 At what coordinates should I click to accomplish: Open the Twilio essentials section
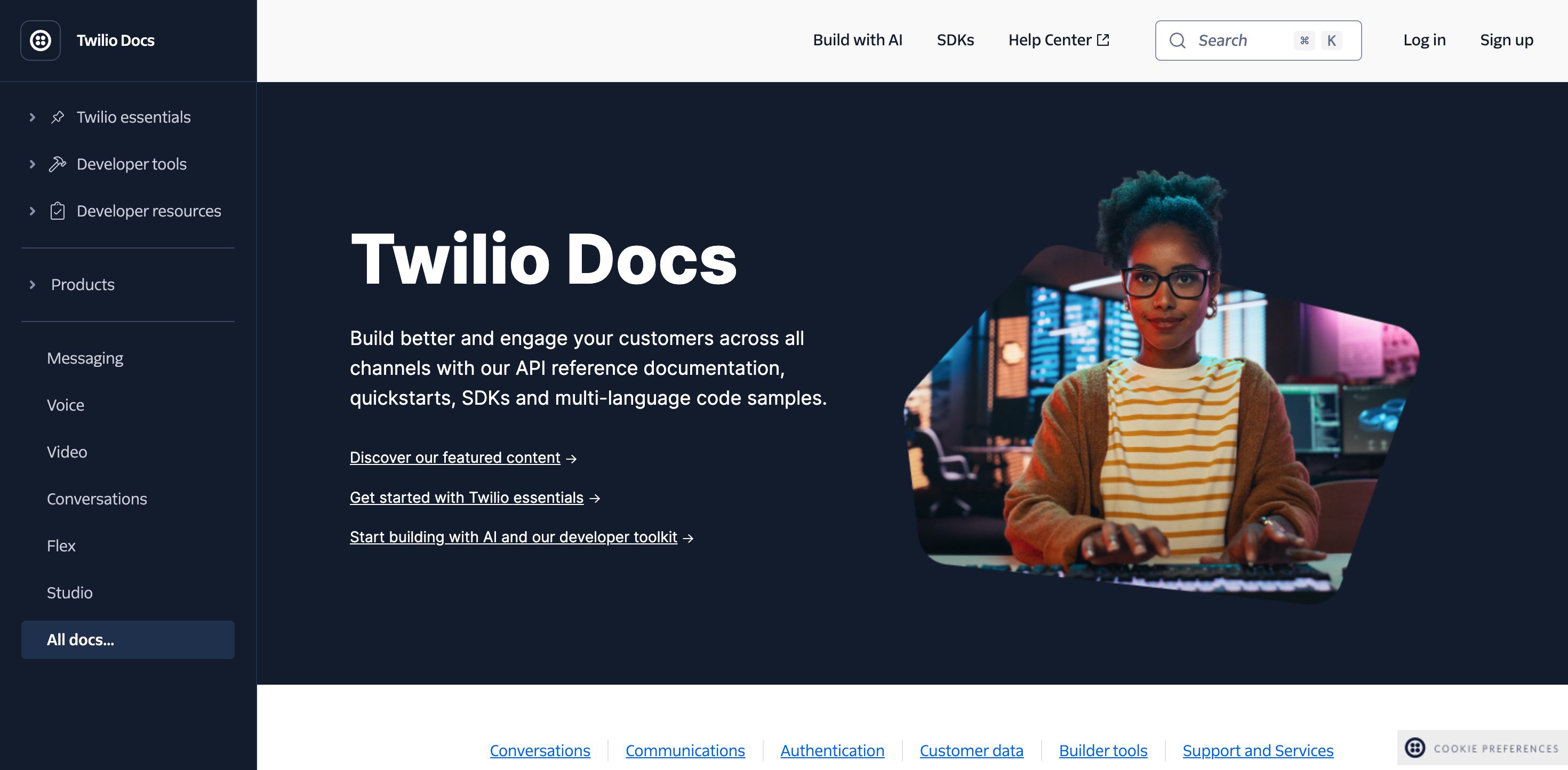tap(133, 117)
